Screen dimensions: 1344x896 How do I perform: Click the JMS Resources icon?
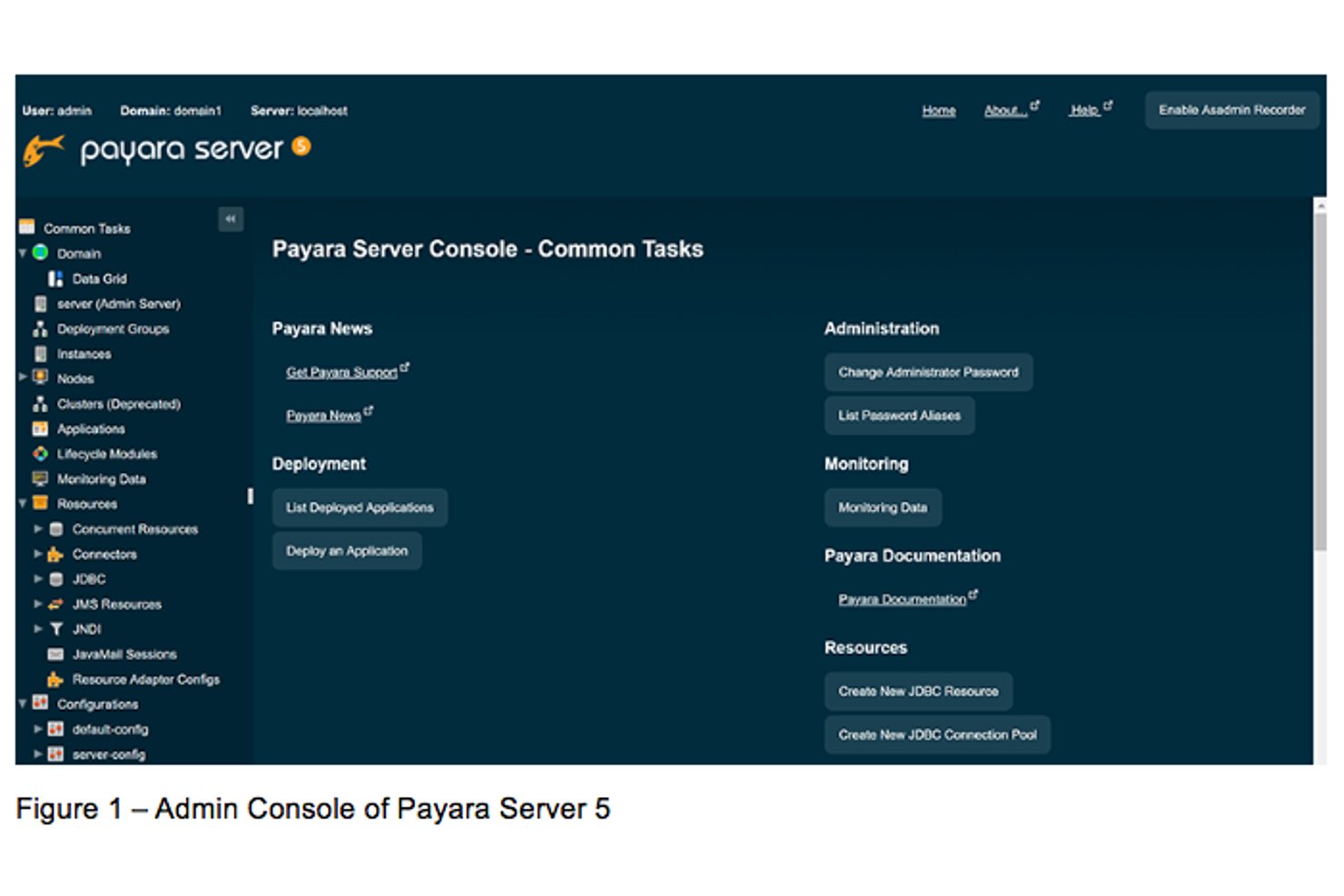55,604
